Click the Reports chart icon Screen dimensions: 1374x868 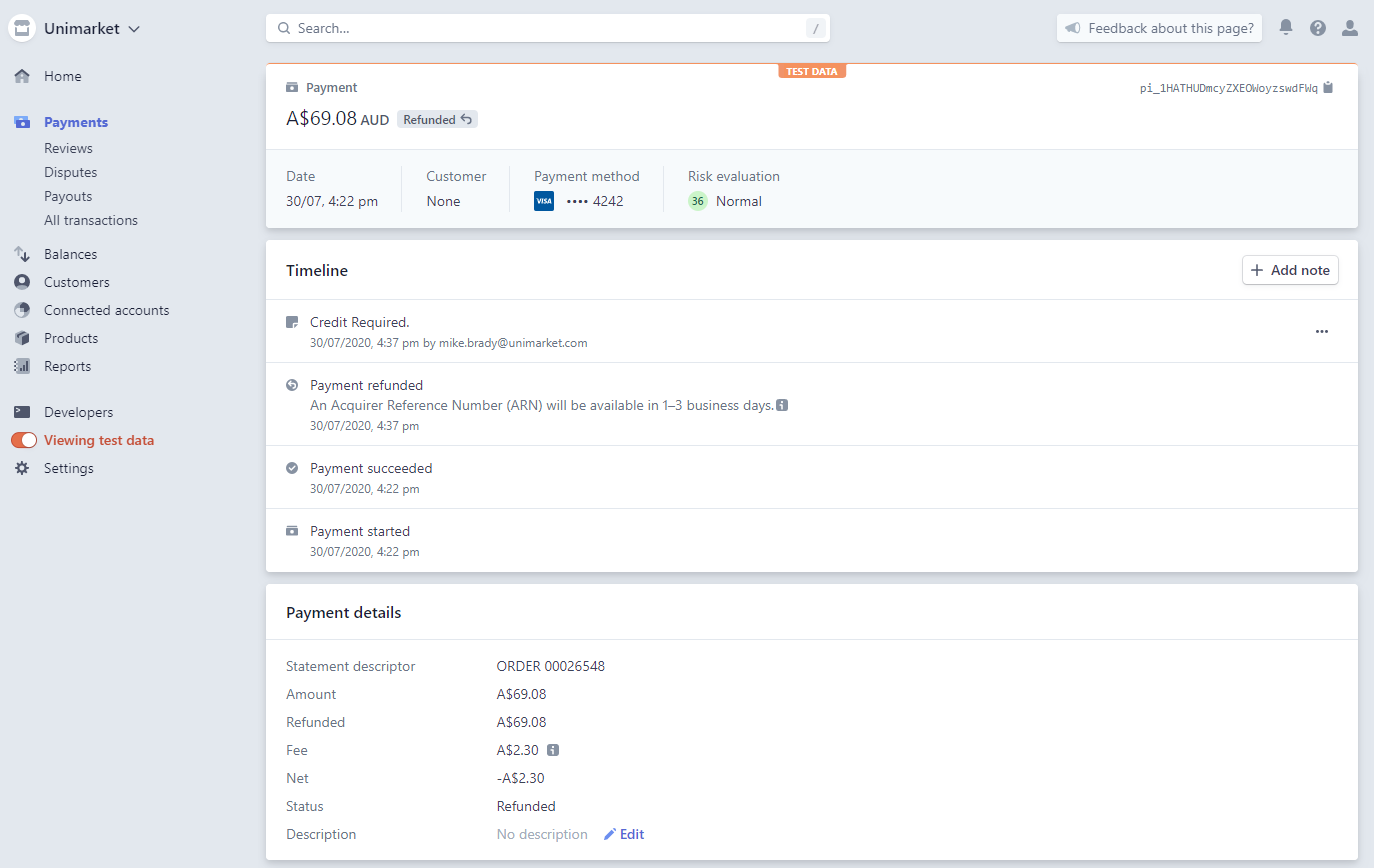tap(22, 366)
